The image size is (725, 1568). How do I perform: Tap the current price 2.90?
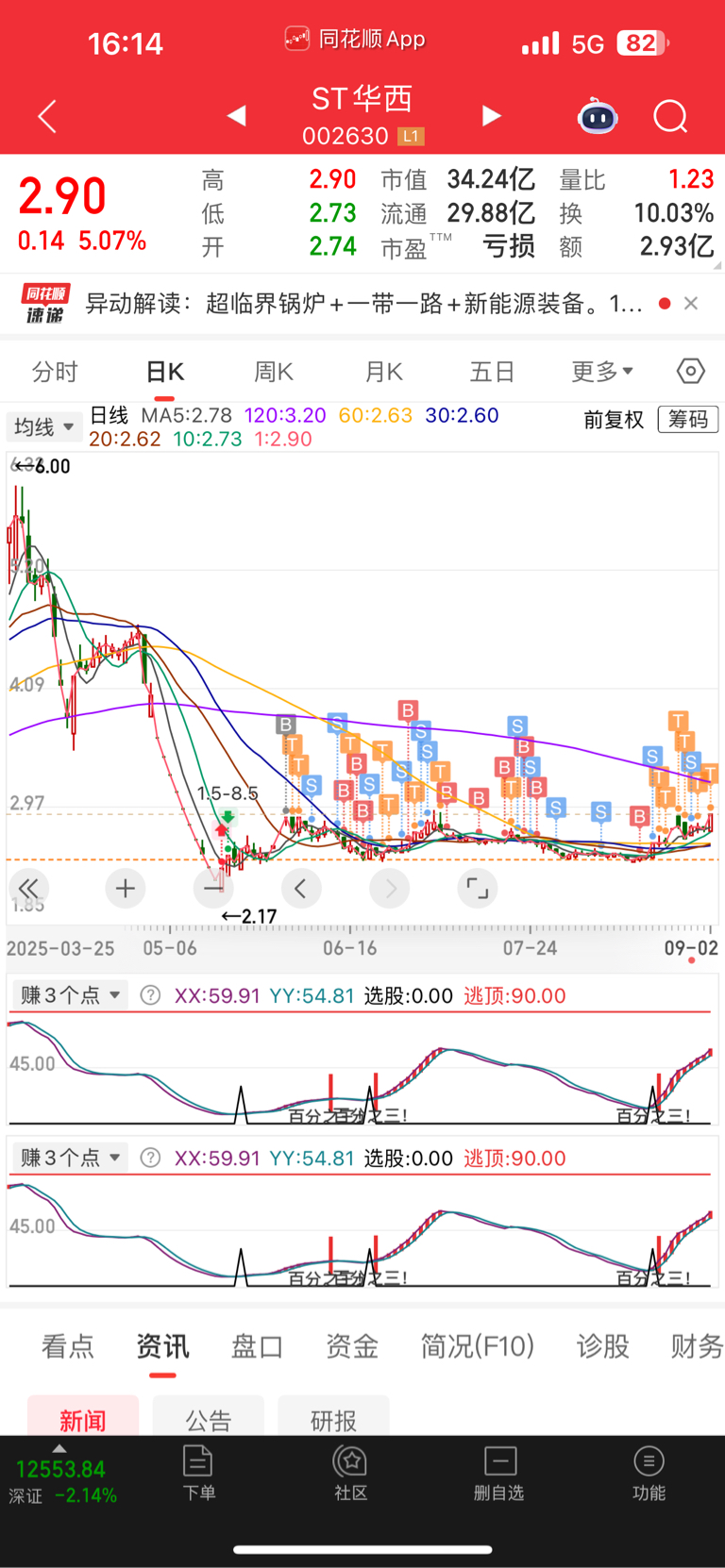click(x=62, y=196)
